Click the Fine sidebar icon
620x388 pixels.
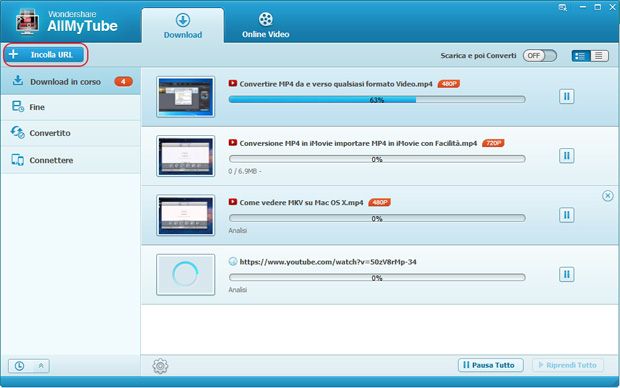pos(17,106)
